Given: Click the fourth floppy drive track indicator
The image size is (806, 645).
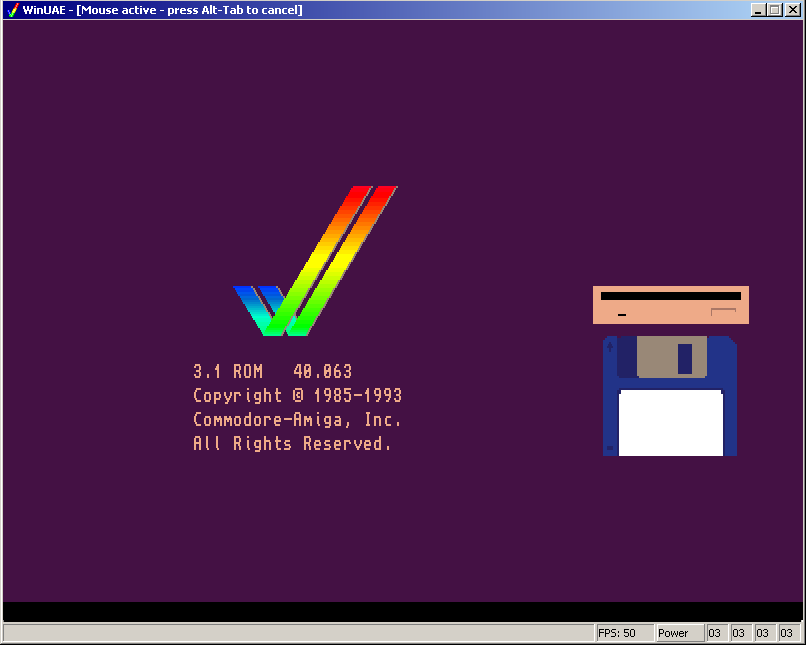Looking at the screenshot, I should click(787, 633).
